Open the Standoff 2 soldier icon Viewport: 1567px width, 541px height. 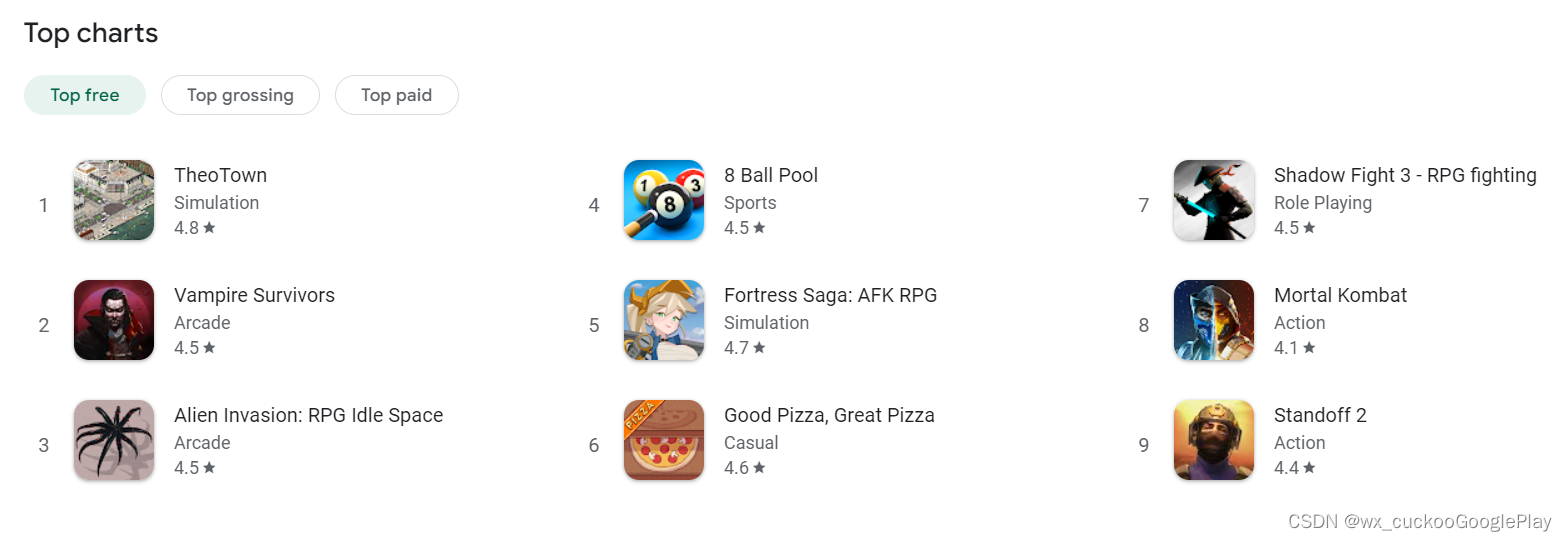tap(1214, 440)
